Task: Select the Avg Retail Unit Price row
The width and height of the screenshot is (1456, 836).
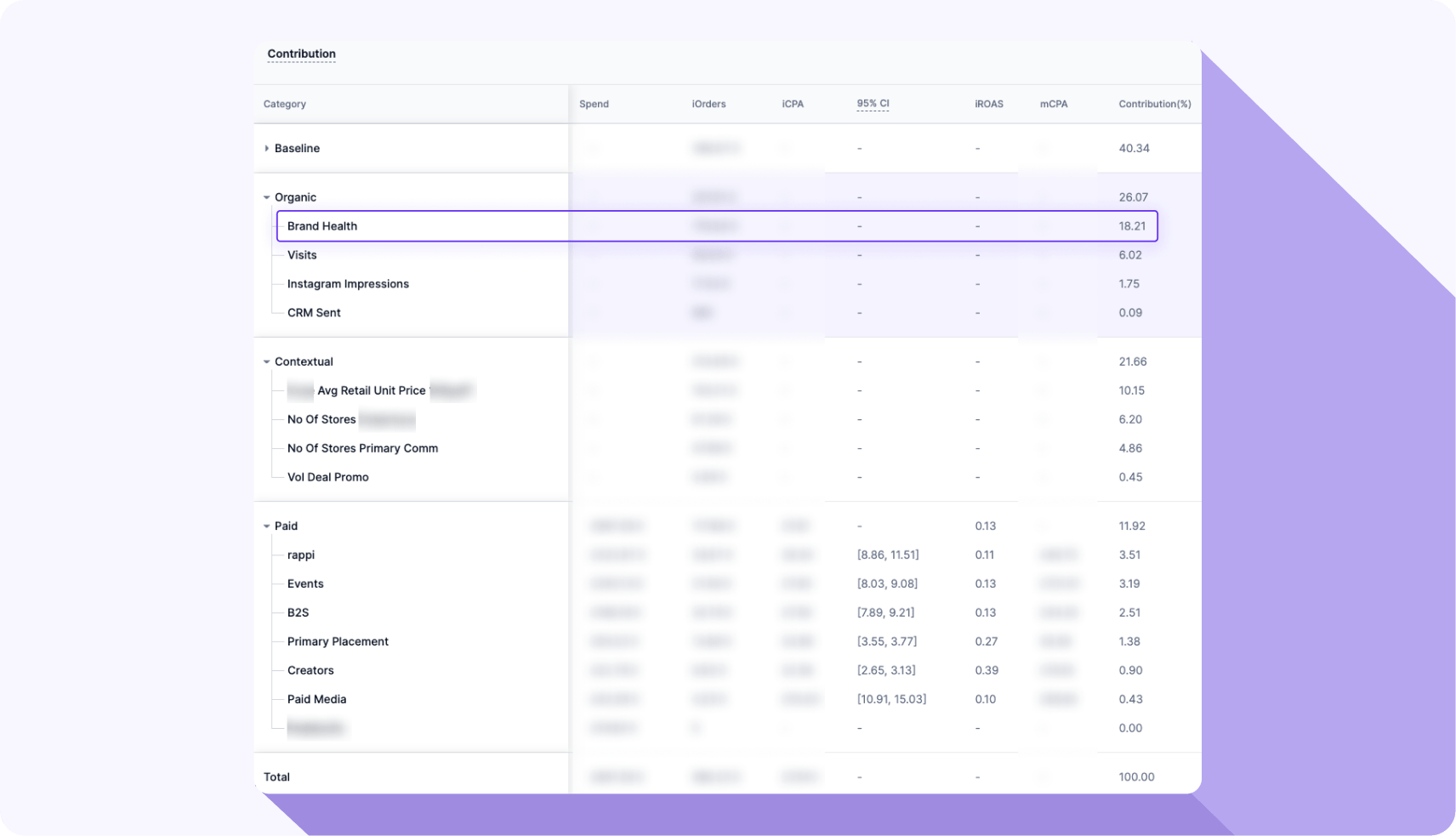Action: [x=727, y=390]
